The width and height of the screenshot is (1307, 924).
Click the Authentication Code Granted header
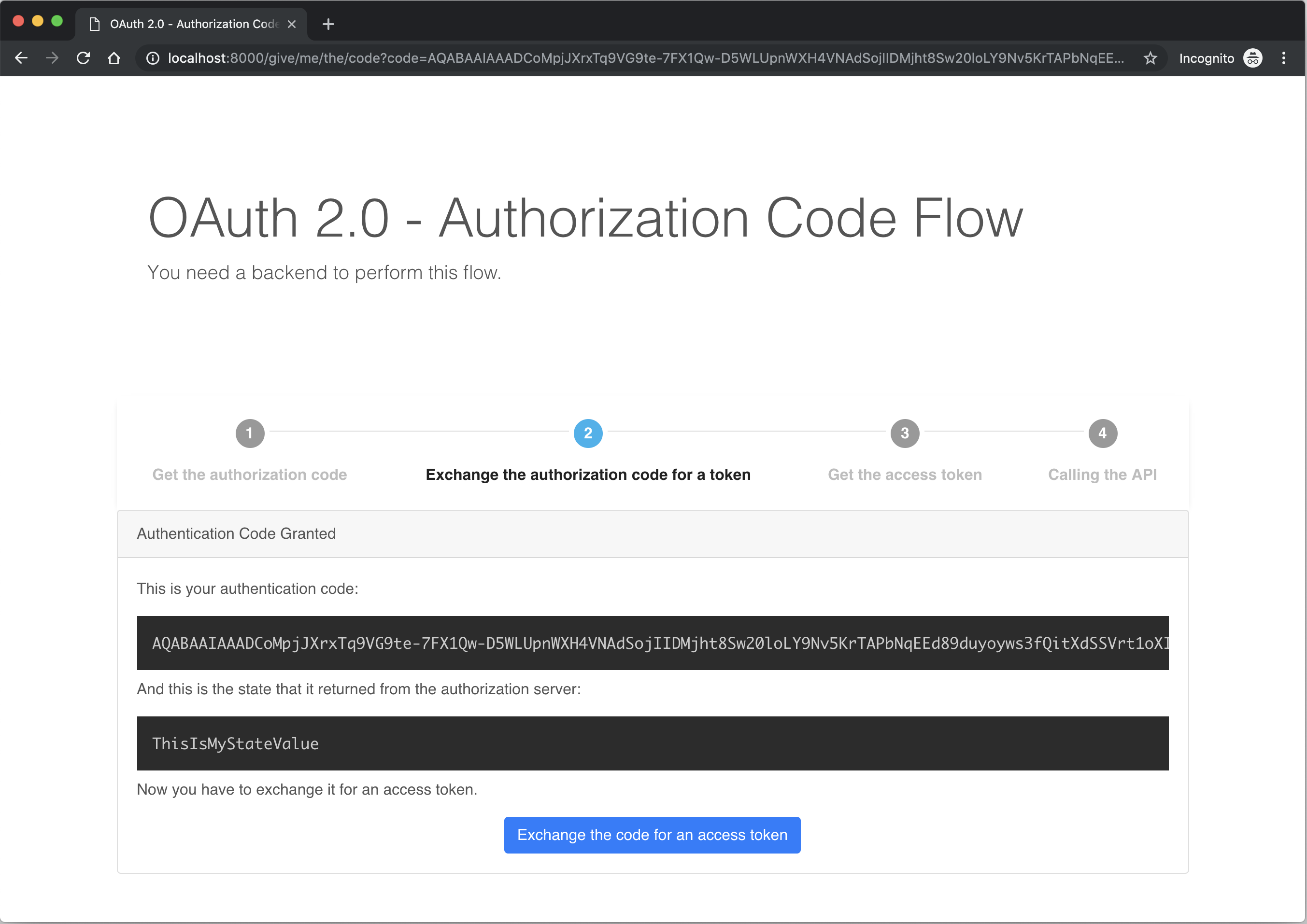[x=236, y=533]
